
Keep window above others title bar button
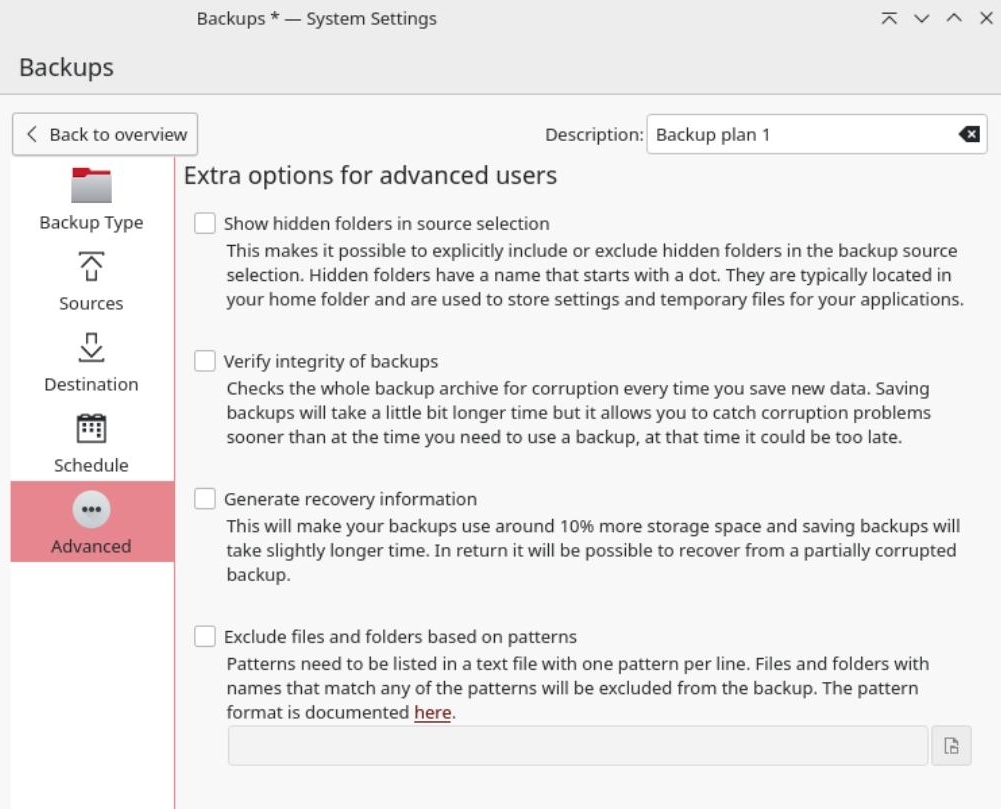click(889, 19)
